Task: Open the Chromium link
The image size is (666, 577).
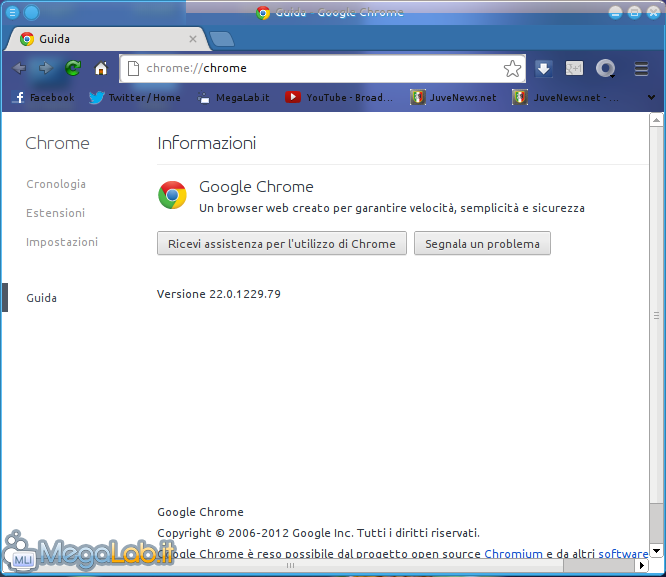Action: click(514, 554)
